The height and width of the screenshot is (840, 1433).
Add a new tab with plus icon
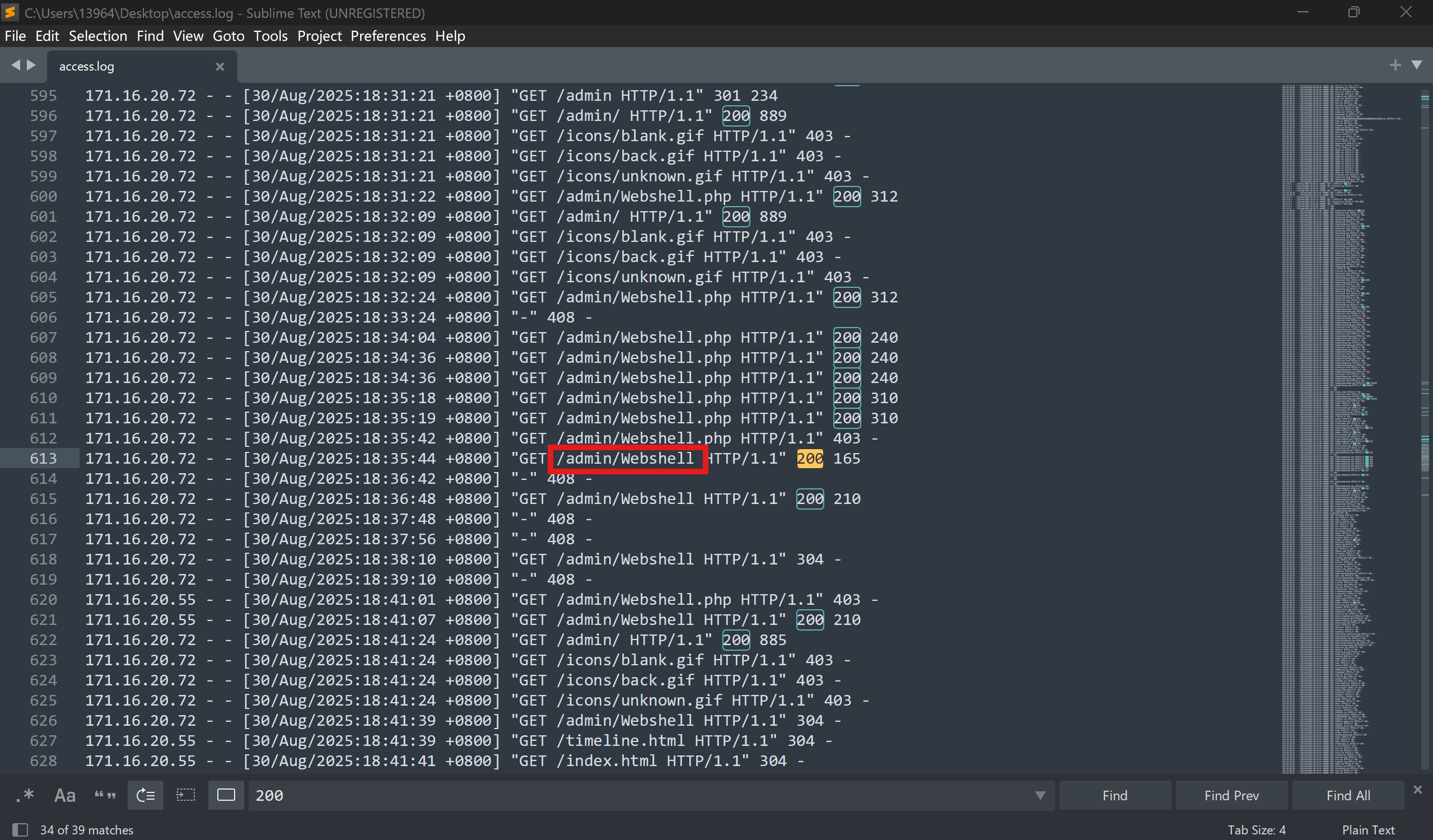tap(1395, 66)
